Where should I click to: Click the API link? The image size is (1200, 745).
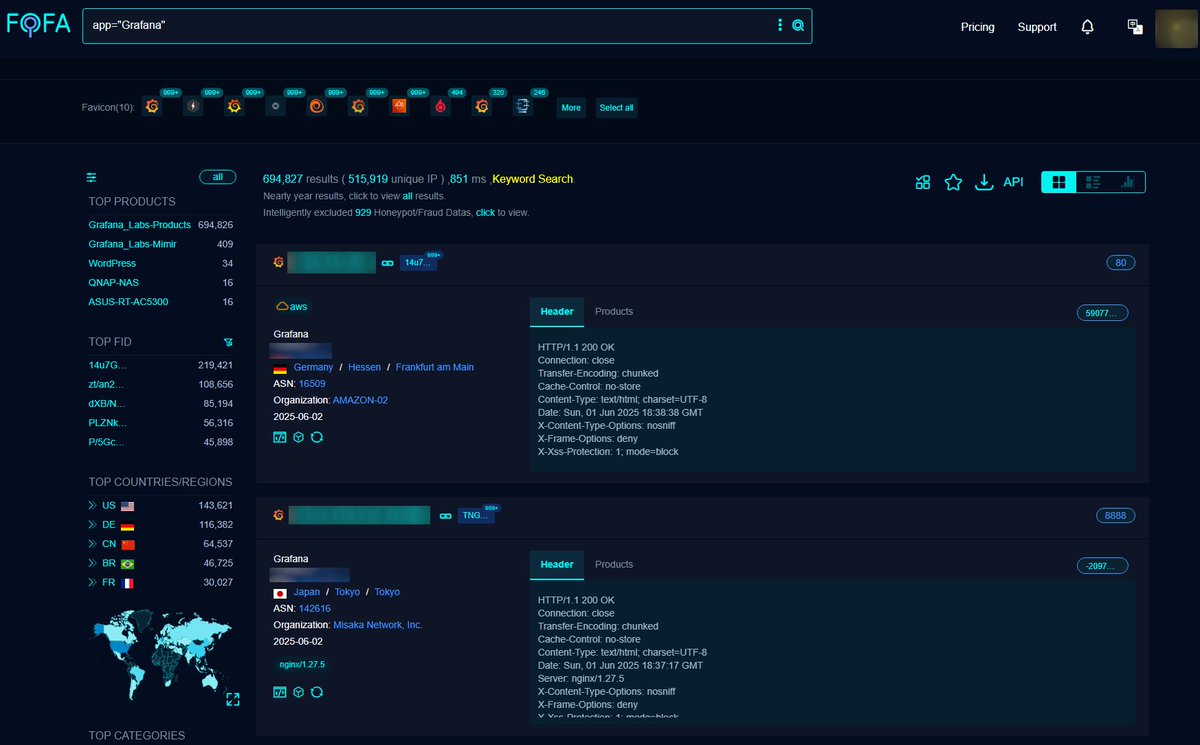[x=1013, y=182]
